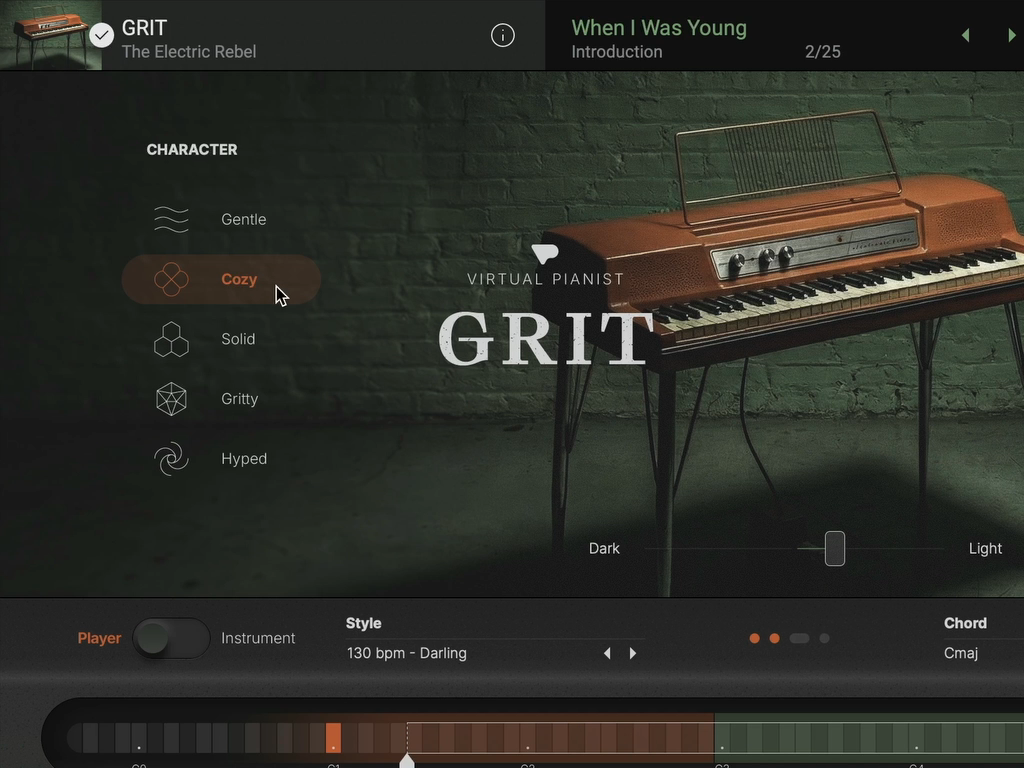Click the Cozy clover icon
Screen dimensions: 1024x768
pos(171,280)
